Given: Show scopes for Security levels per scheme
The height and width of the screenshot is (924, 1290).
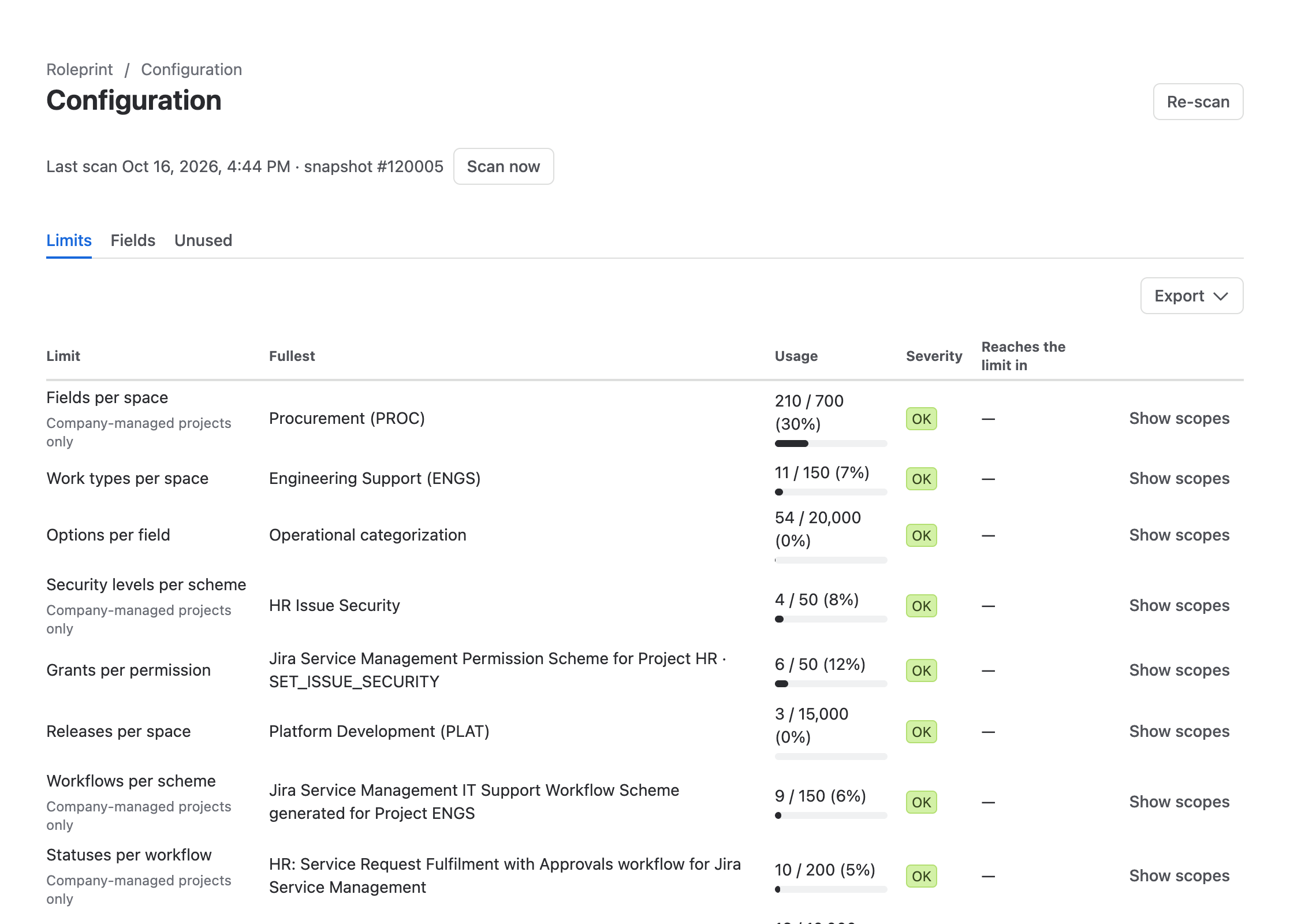Looking at the screenshot, I should [x=1179, y=605].
